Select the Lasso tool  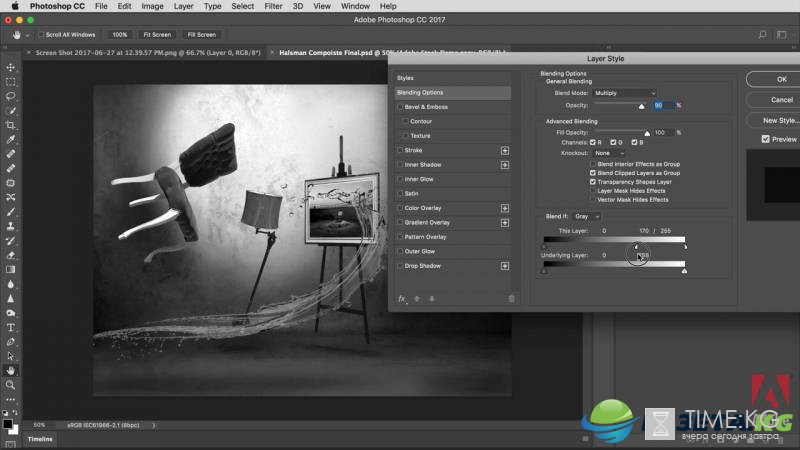(10, 96)
